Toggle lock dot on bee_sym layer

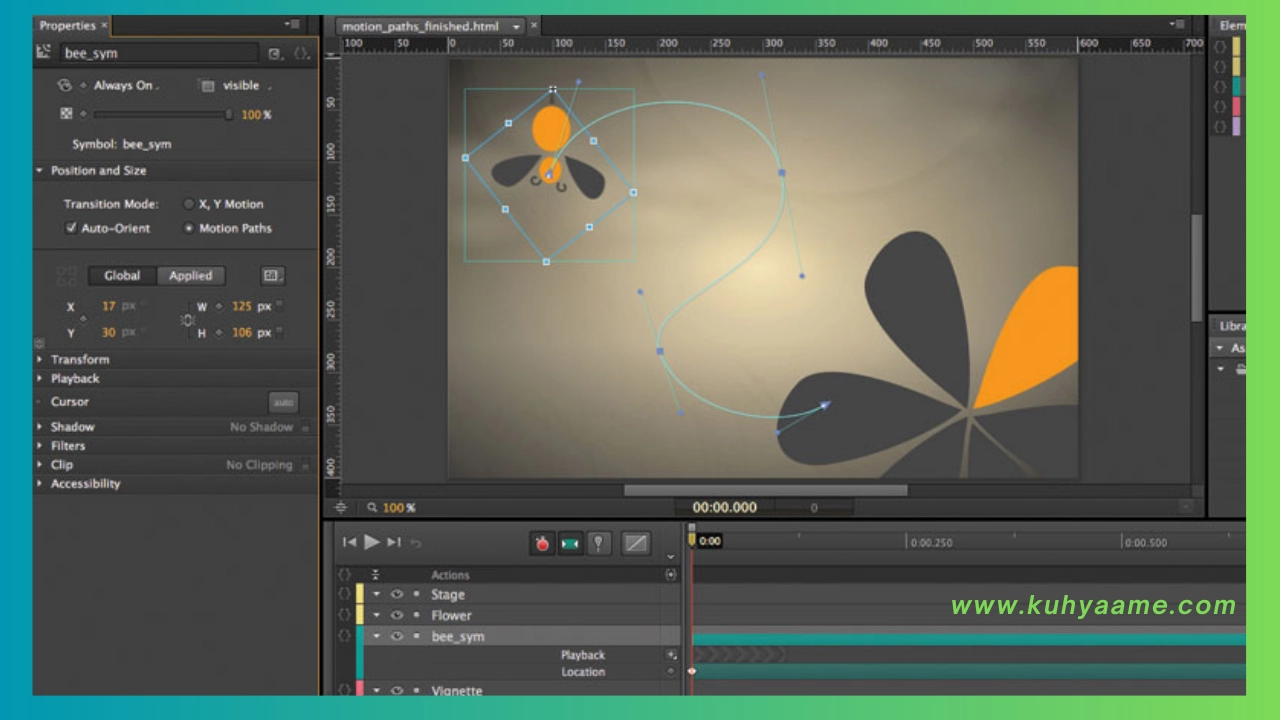tap(416, 636)
